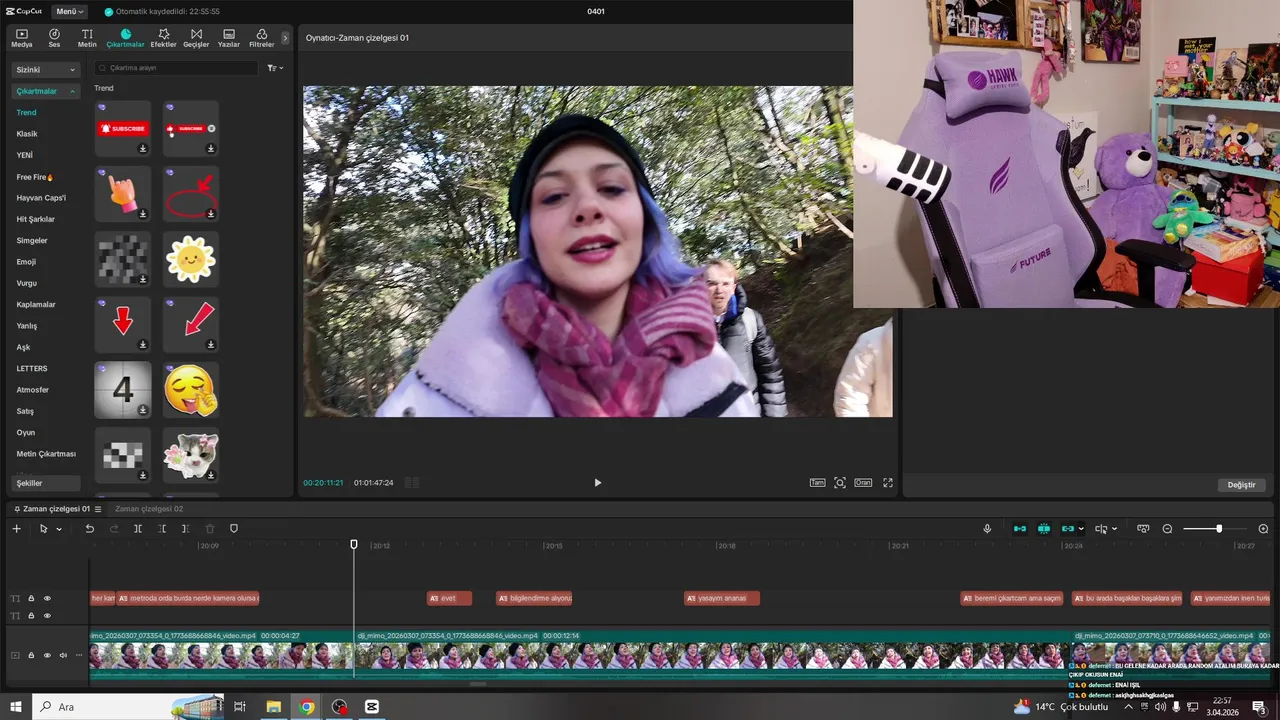Open Chrome from the taskbar

click(x=306, y=707)
